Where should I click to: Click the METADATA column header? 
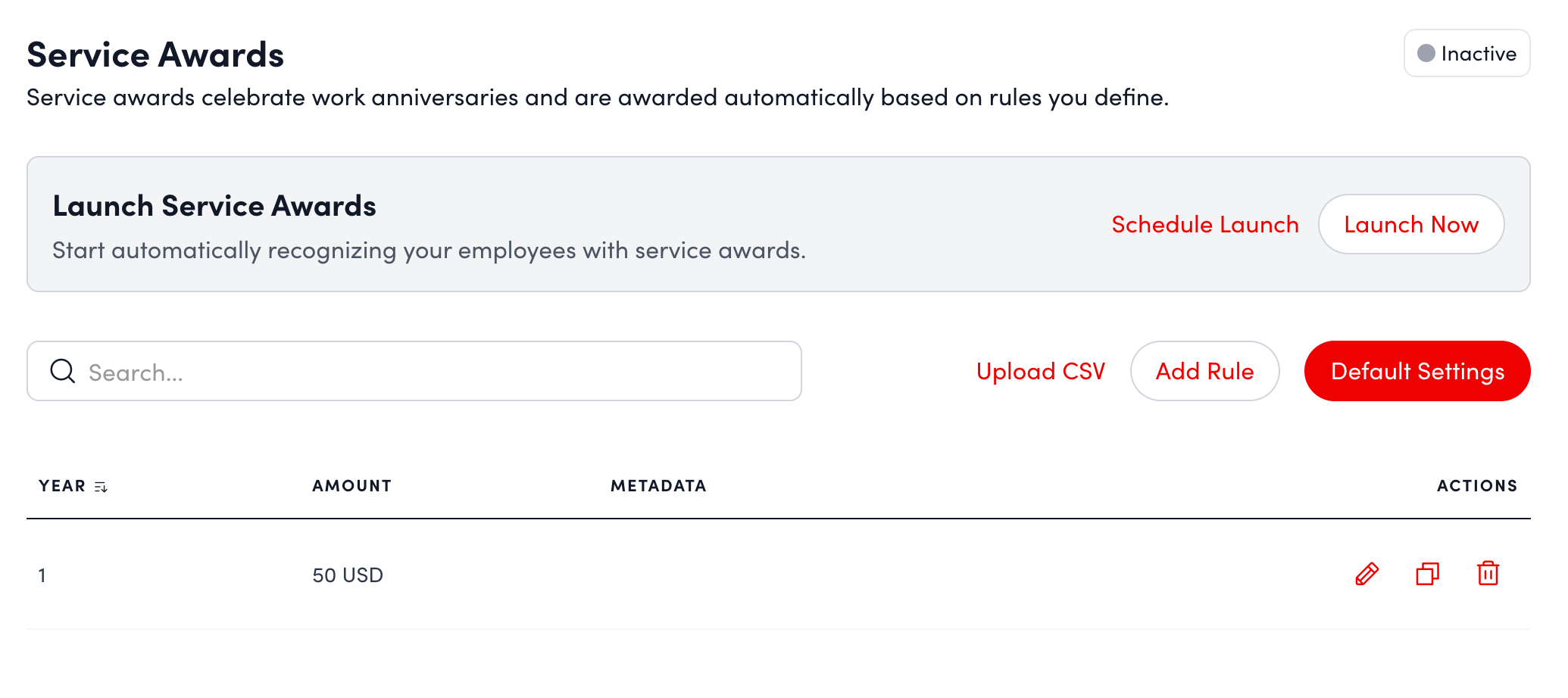pyautogui.click(x=658, y=486)
